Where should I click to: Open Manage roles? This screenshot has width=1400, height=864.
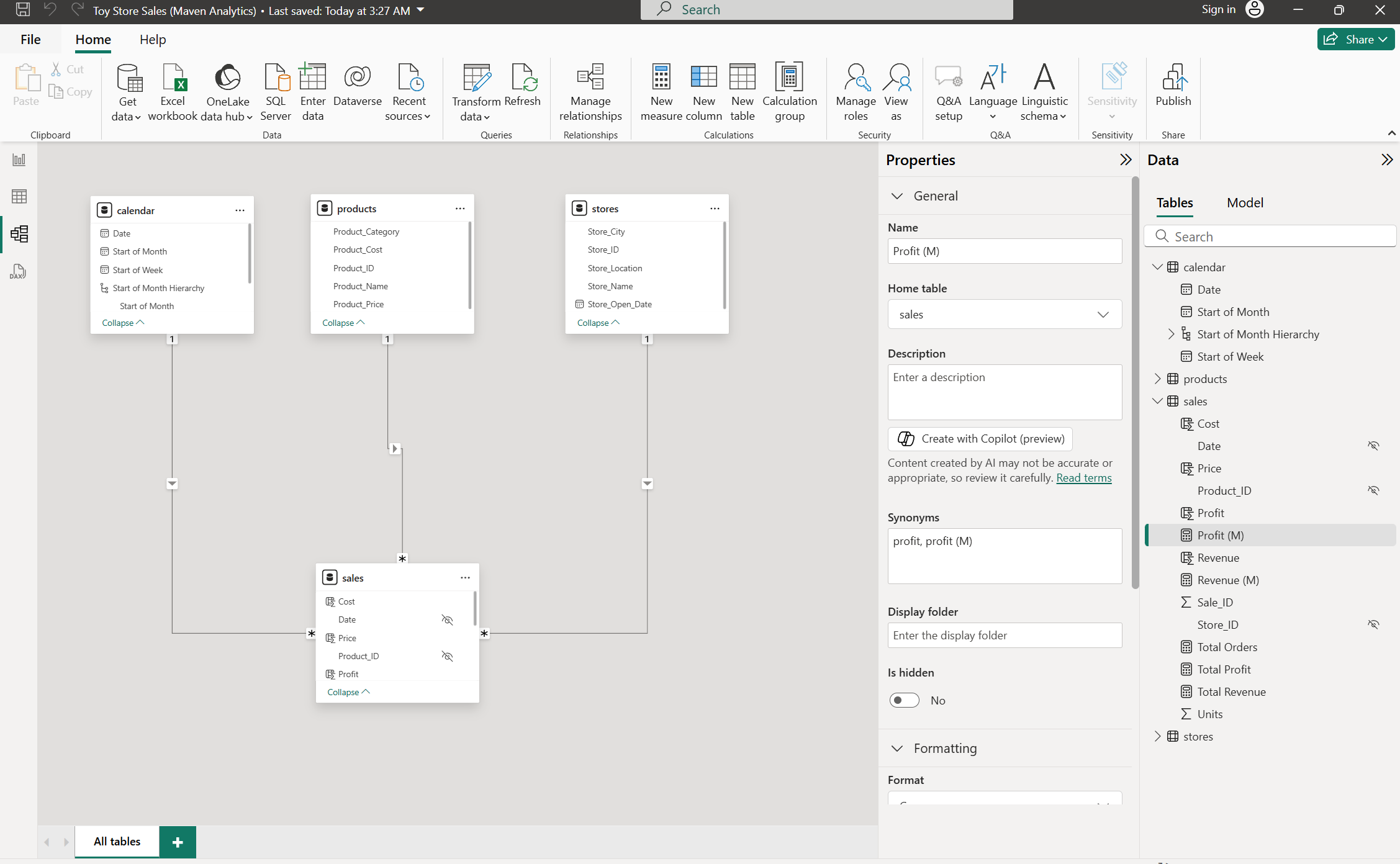point(856,93)
